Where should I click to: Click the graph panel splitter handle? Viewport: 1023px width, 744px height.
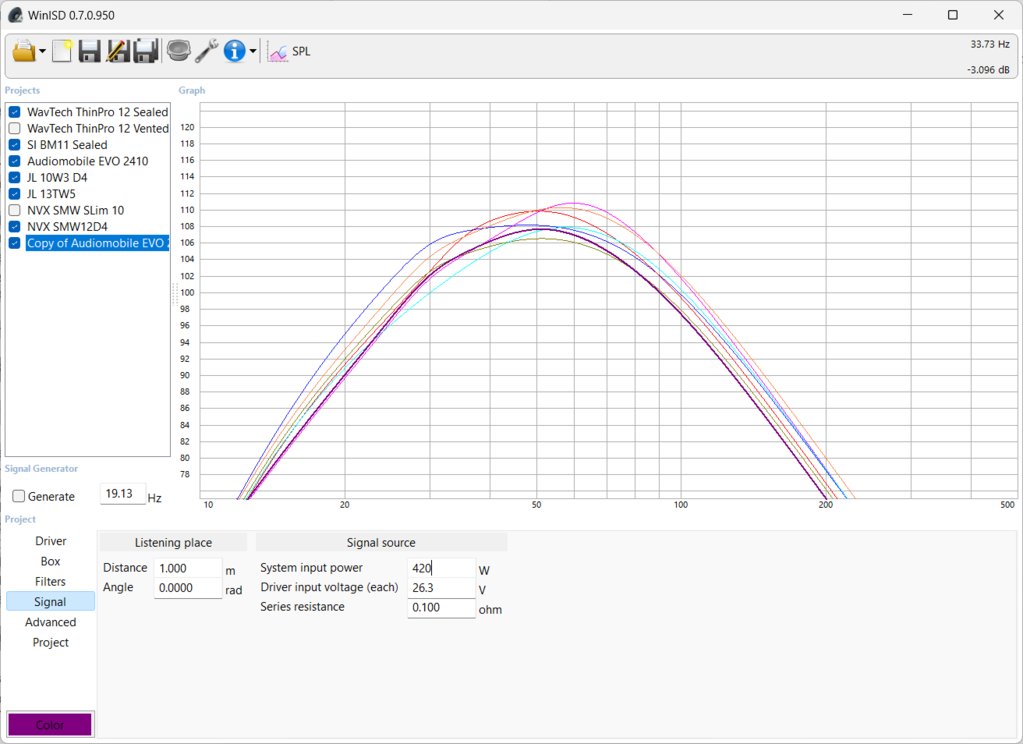coord(174,294)
